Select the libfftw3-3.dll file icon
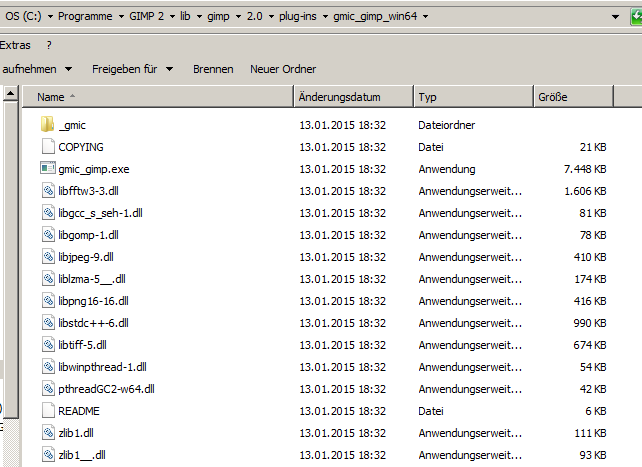The height and width of the screenshot is (467, 642). point(48,191)
